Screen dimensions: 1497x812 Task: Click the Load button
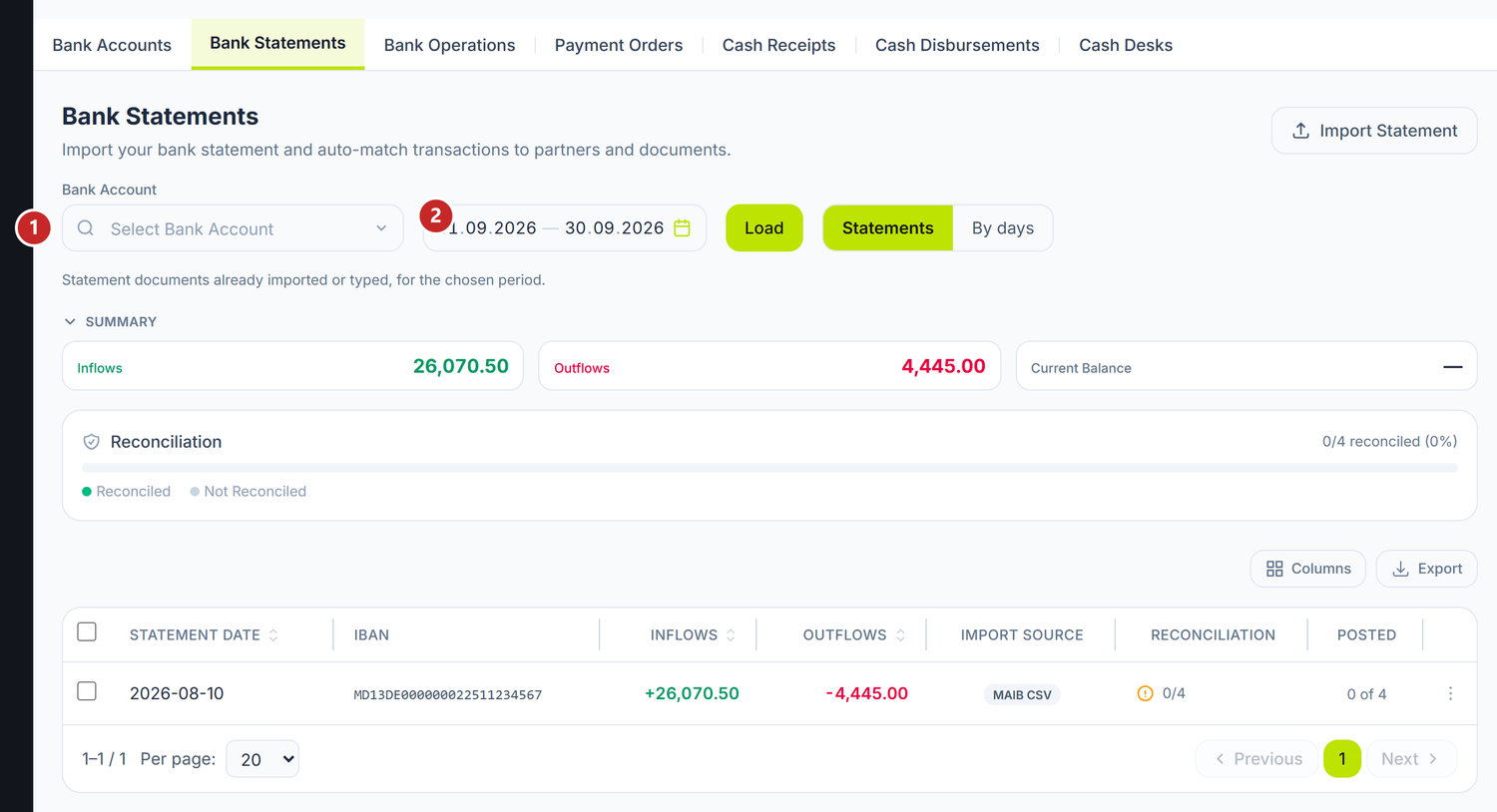tap(763, 228)
